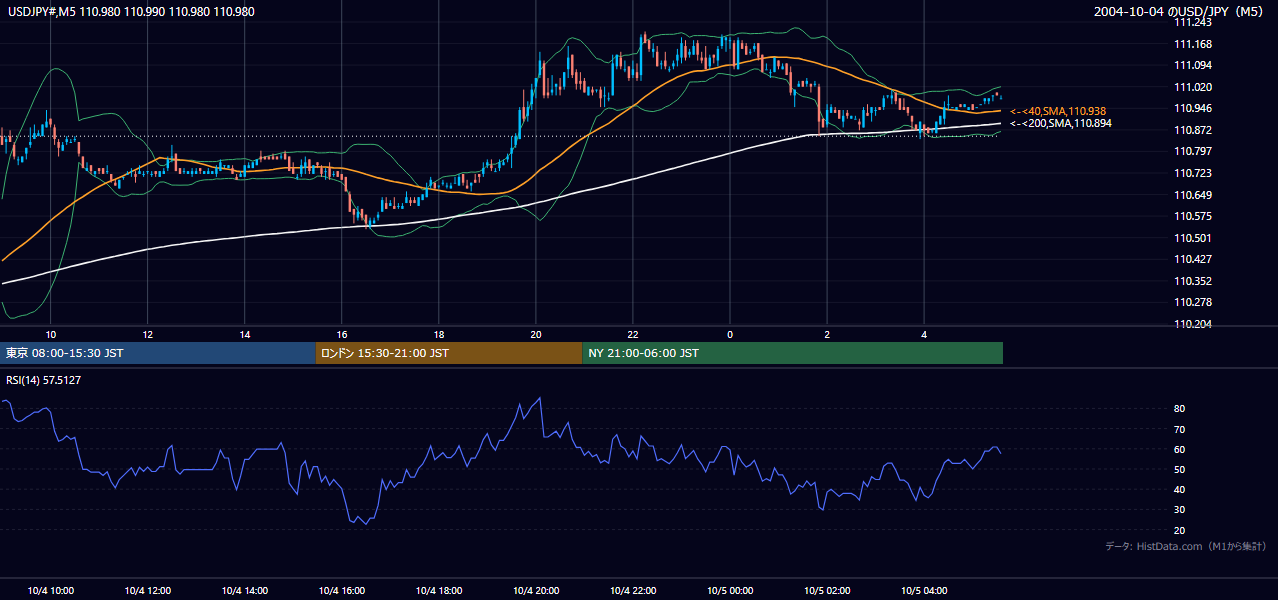Screen dimensions: 1278x600
Task: Click the 10/4 22:00 date label
Action: [633, 591]
